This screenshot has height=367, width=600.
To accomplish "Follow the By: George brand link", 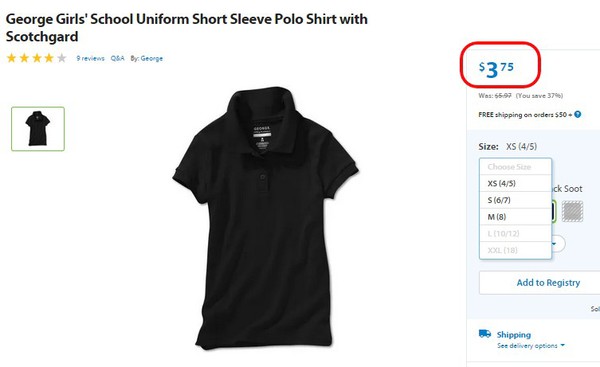I will [147, 58].
